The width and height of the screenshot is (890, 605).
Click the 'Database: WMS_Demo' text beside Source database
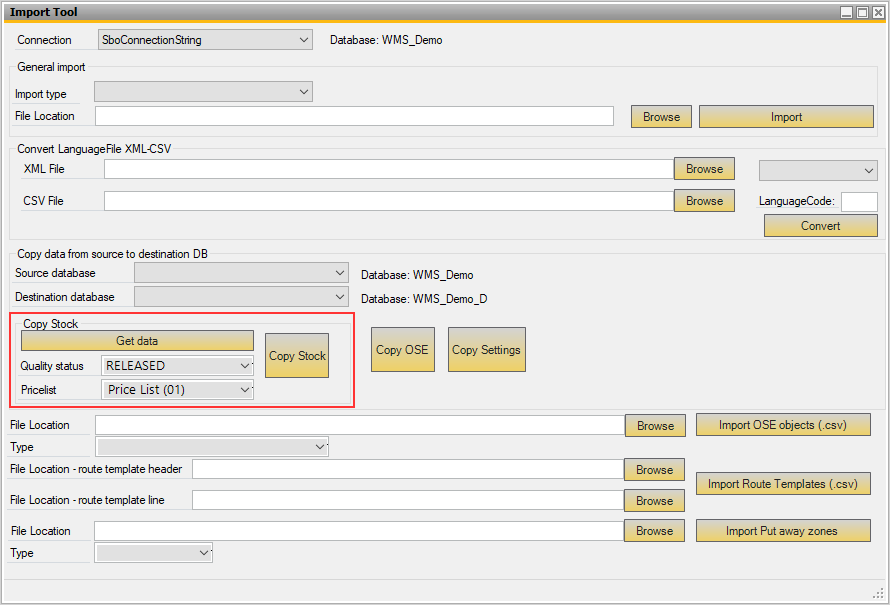[x=417, y=275]
